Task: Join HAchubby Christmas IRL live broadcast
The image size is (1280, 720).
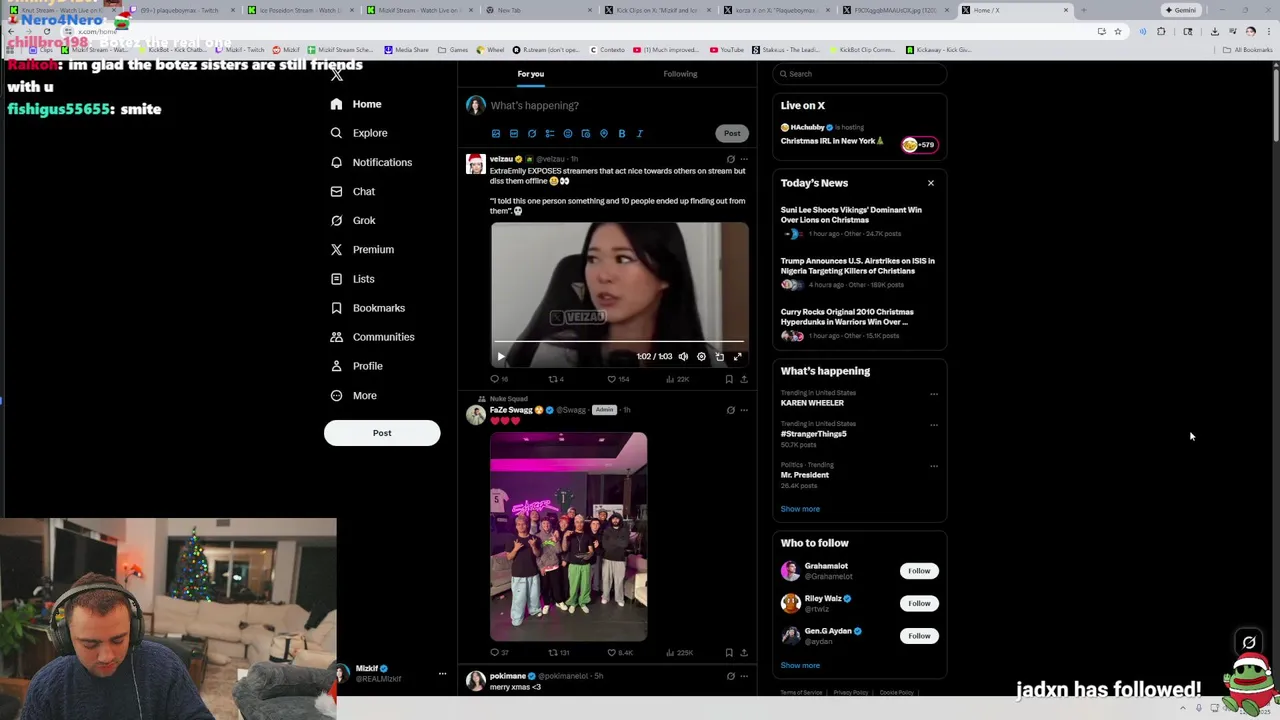Action: point(859,135)
